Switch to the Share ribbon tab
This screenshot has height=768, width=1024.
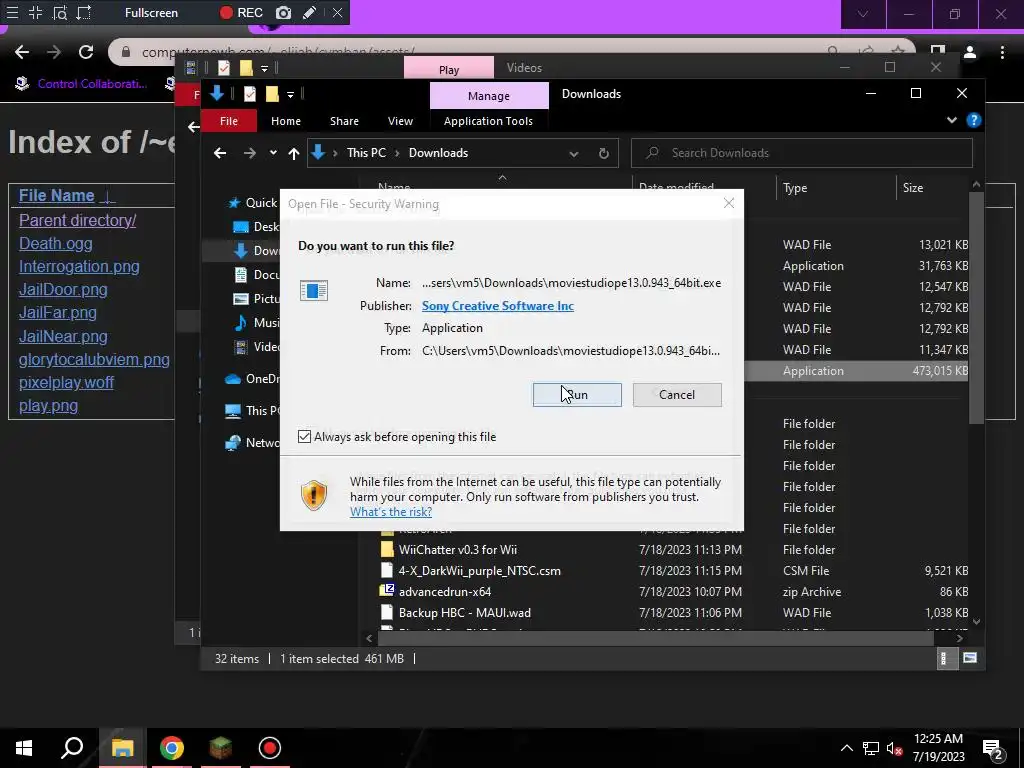(x=344, y=121)
